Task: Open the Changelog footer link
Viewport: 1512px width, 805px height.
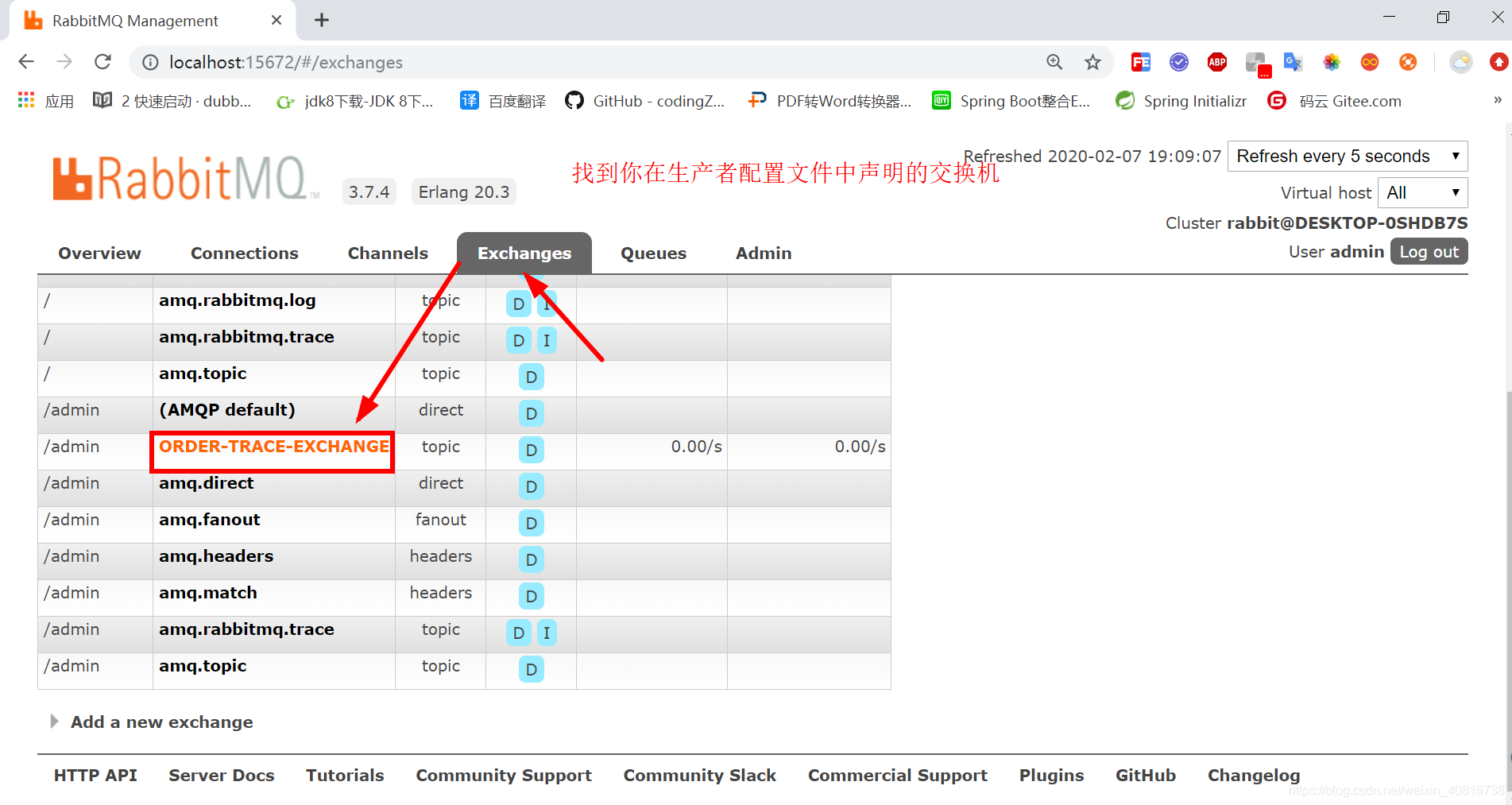Action: coord(1254,775)
